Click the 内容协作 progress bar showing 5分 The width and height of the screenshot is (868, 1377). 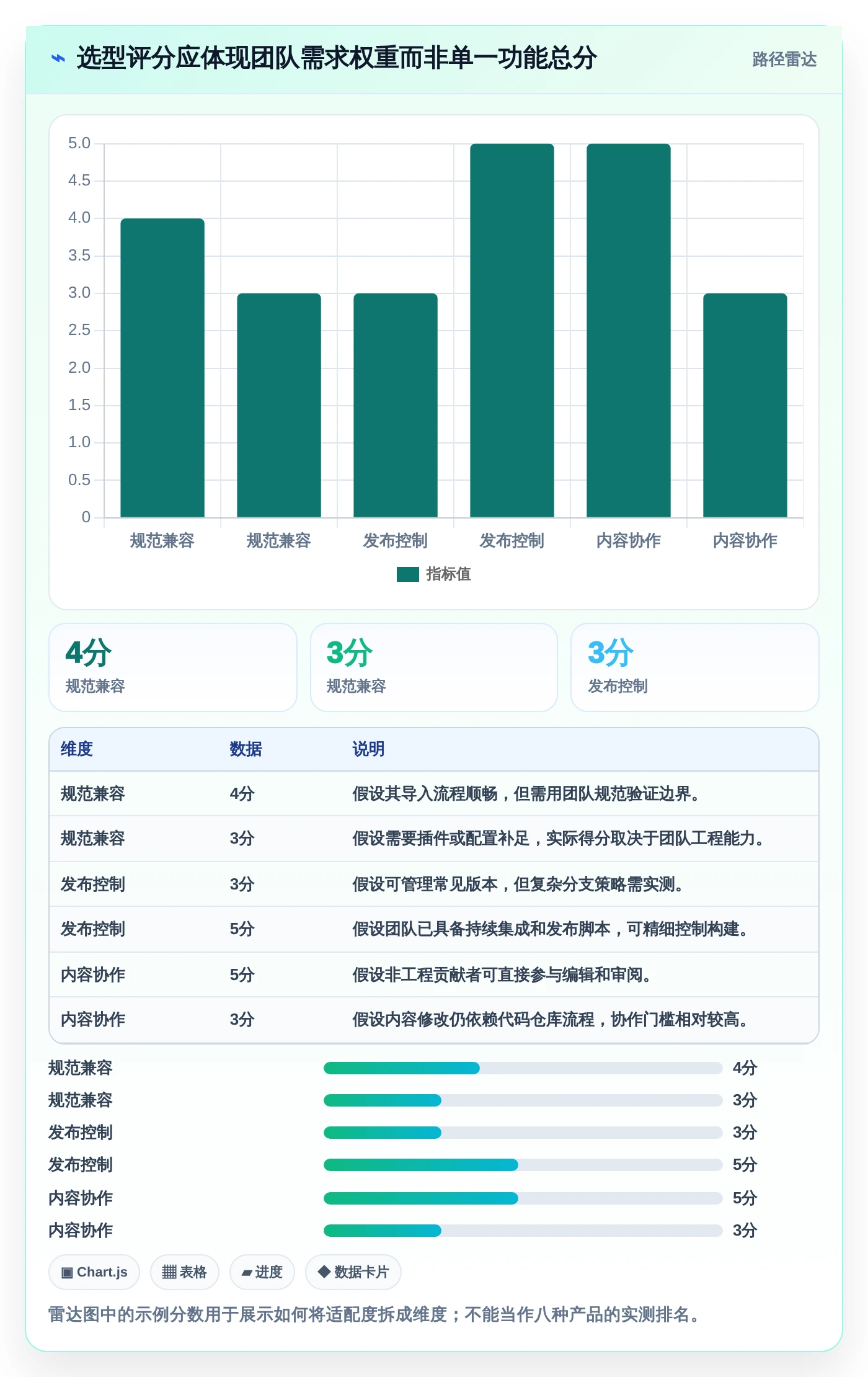(x=523, y=1198)
